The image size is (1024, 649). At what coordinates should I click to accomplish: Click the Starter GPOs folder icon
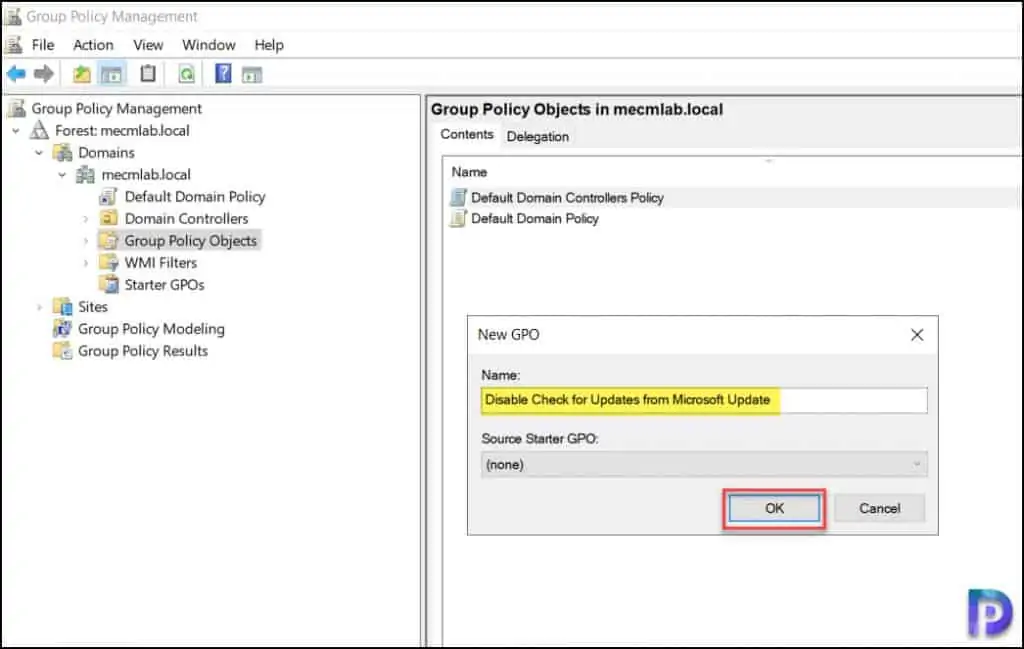(108, 285)
